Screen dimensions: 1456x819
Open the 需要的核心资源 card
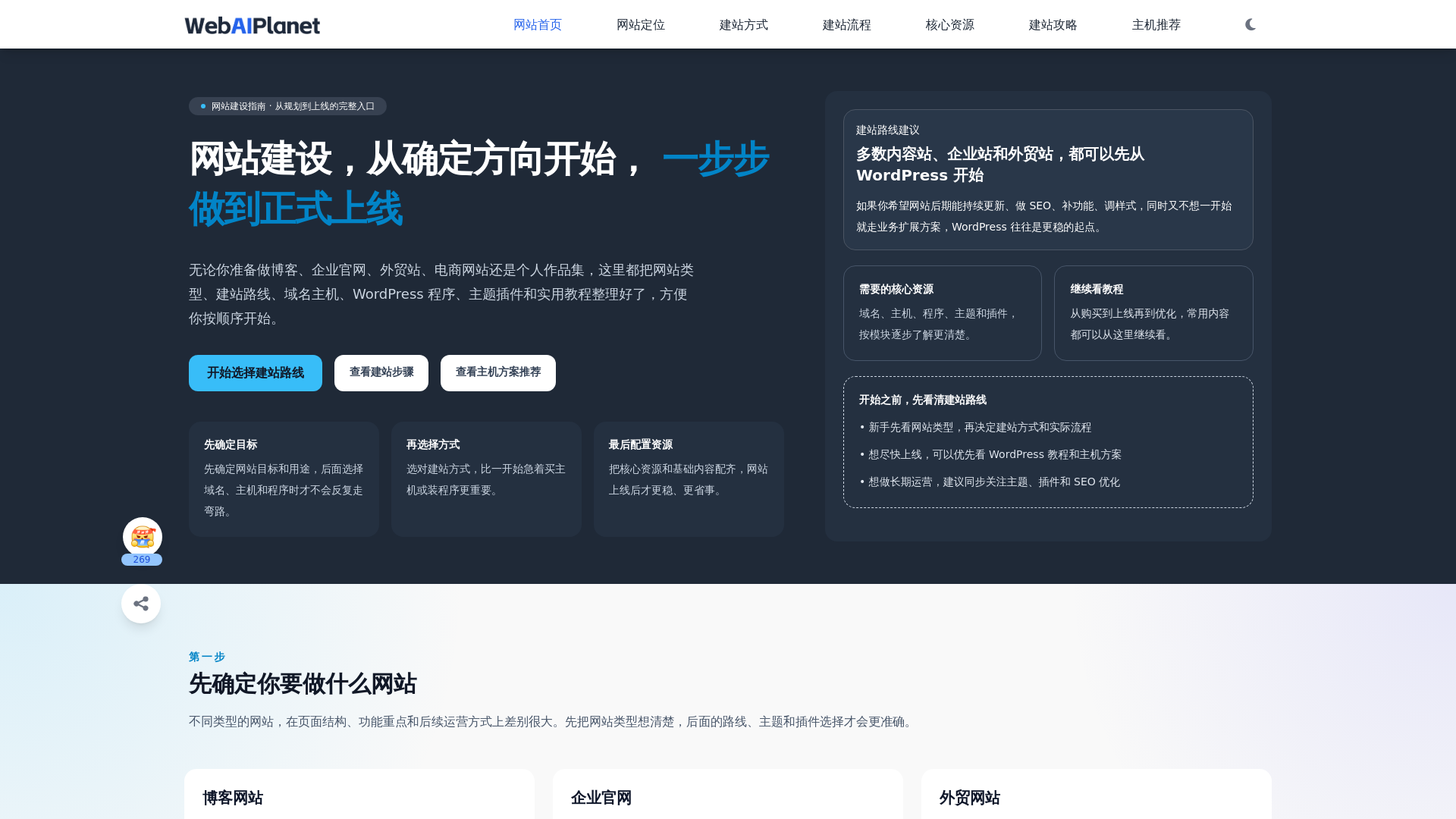click(943, 313)
